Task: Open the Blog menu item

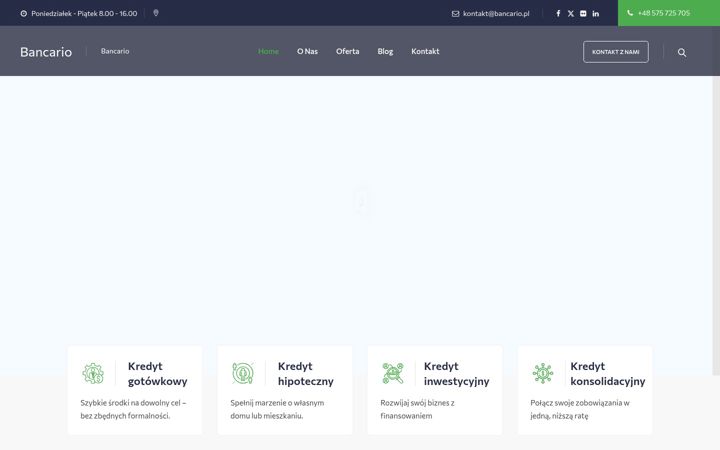Action: coord(385,51)
